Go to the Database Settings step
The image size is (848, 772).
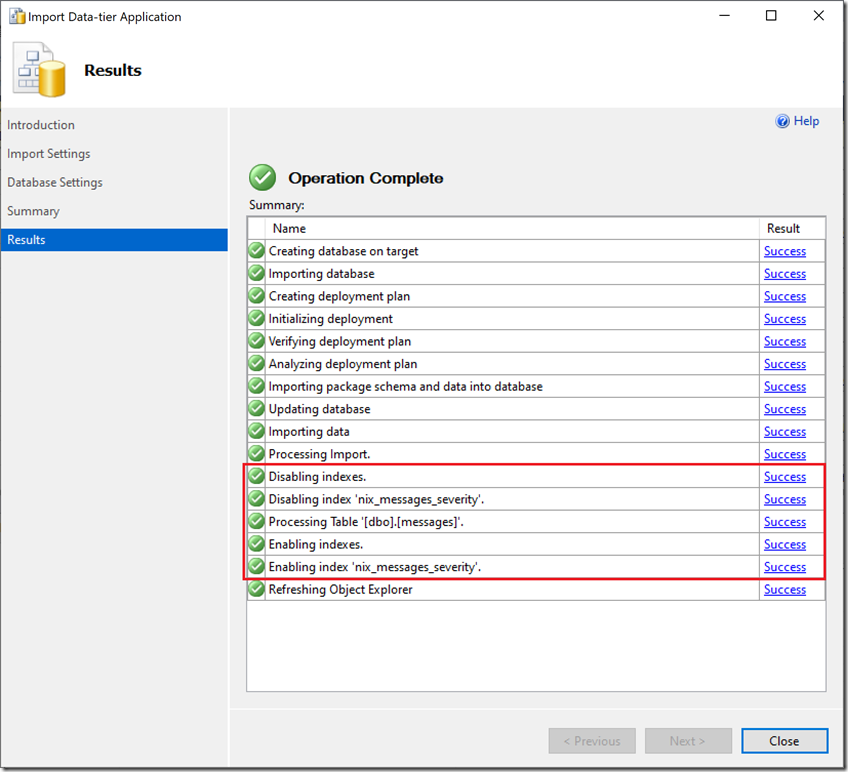click(x=55, y=182)
